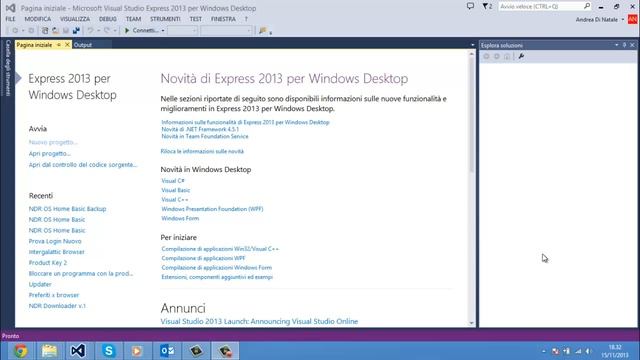The height and width of the screenshot is (360, 640).
Task: Open the FILE menu
Action: 10,19
